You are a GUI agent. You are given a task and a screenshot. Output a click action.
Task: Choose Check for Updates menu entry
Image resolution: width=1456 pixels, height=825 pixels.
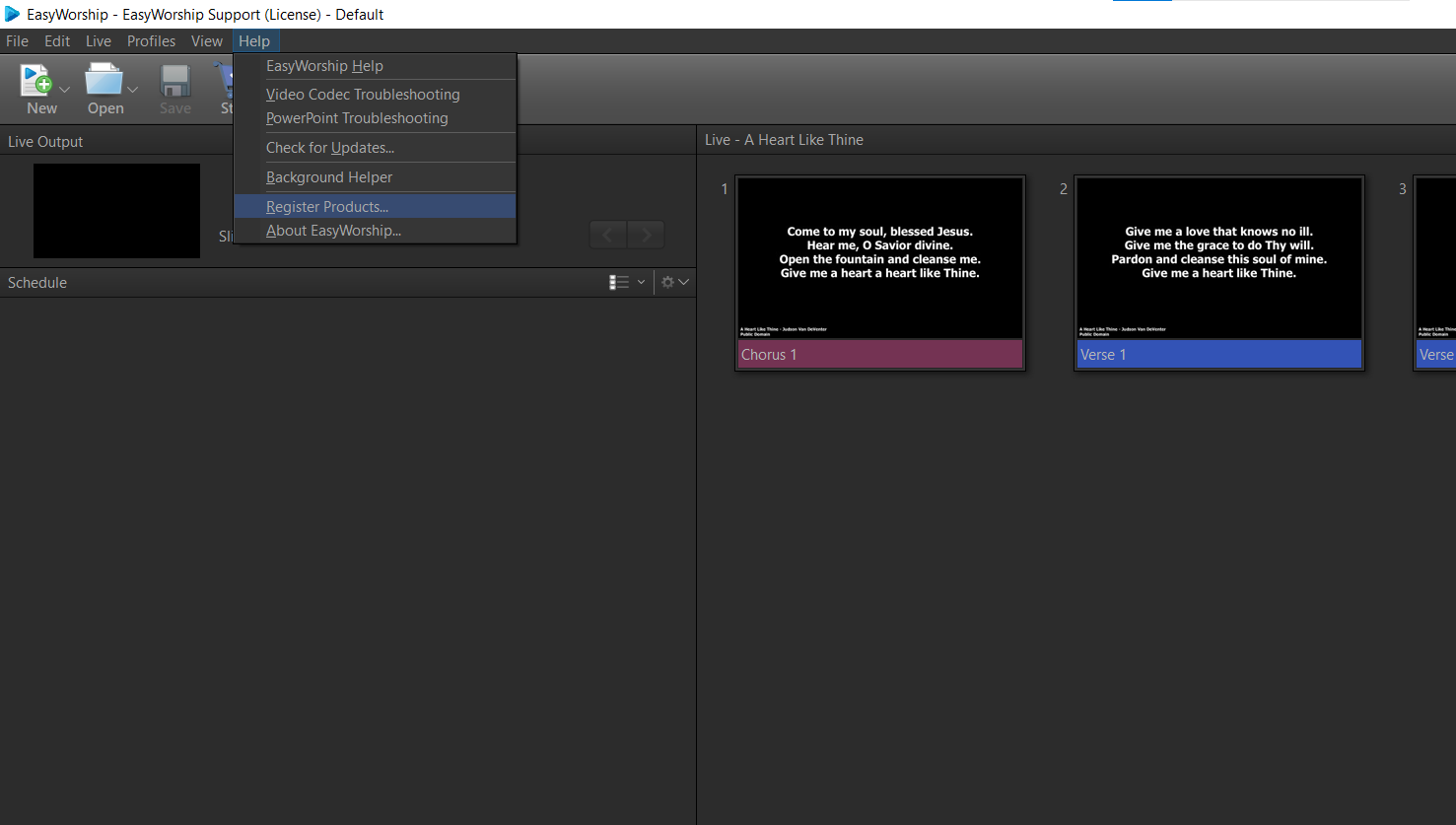click(330, 148)
